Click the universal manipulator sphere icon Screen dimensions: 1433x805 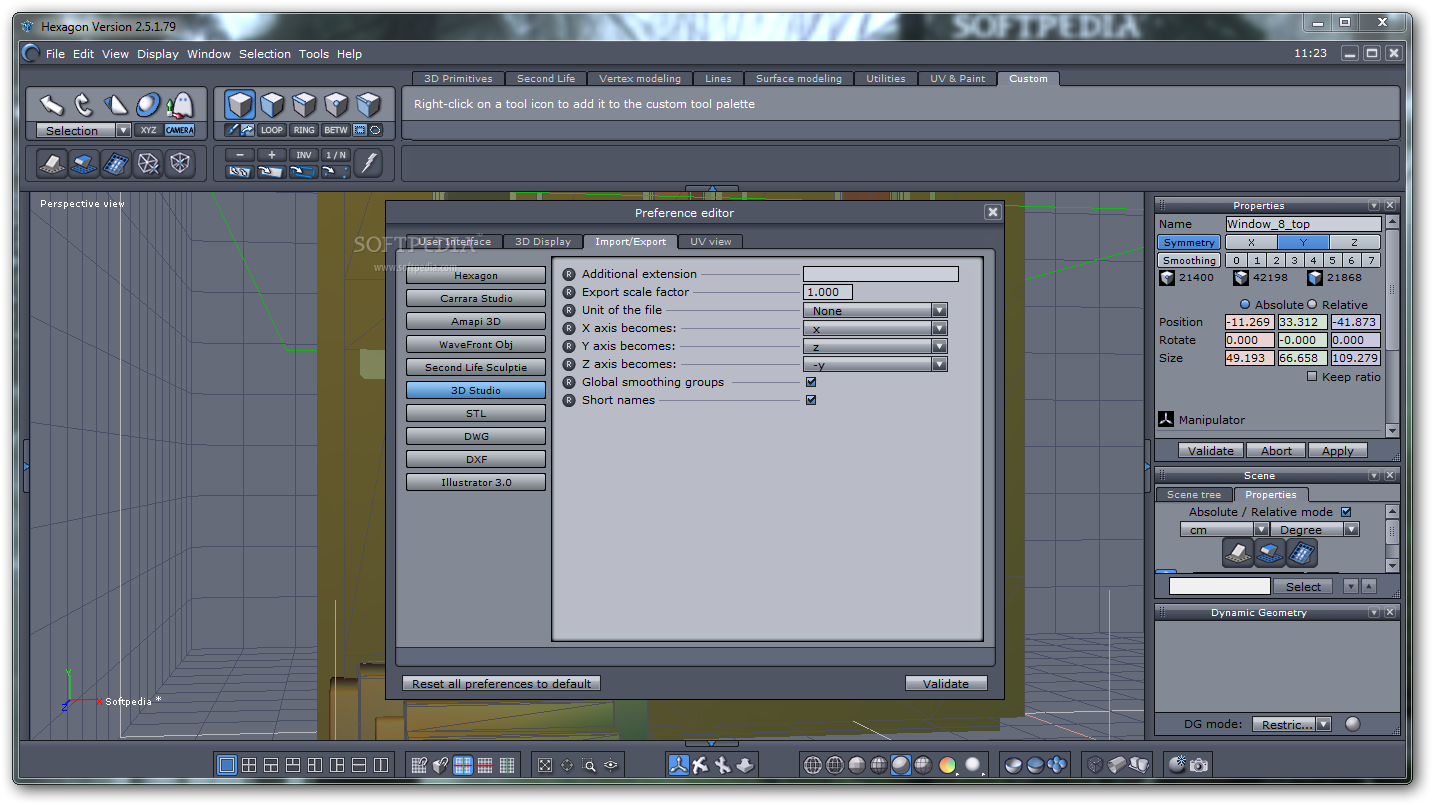tap(148, 104)
